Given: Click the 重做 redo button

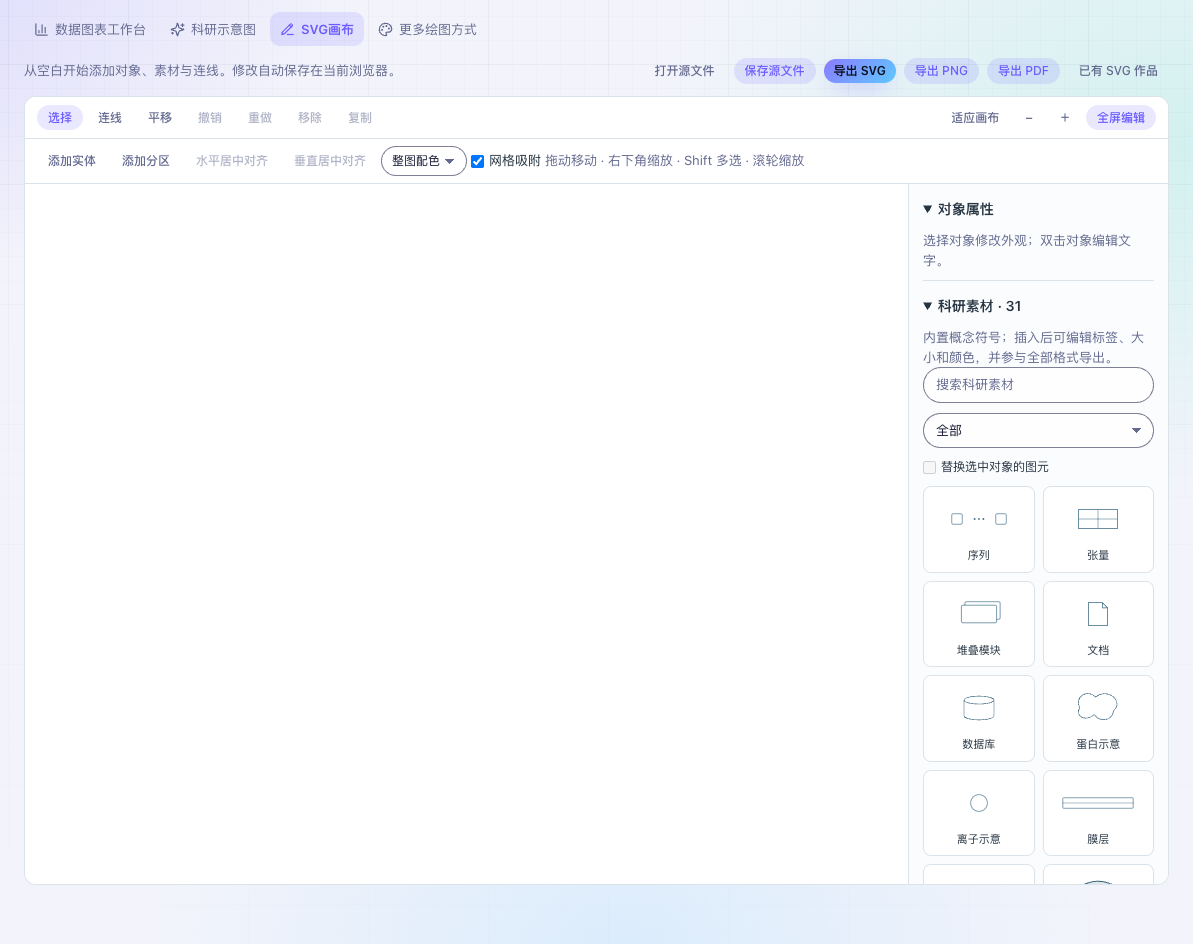Looking at the screenshot, I should click(x=260, y=118).
